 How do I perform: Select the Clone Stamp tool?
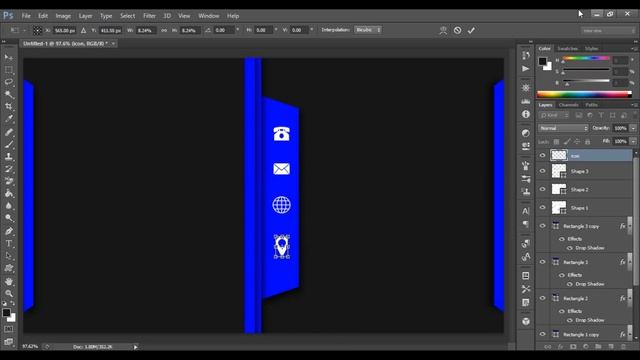[9, 156]
